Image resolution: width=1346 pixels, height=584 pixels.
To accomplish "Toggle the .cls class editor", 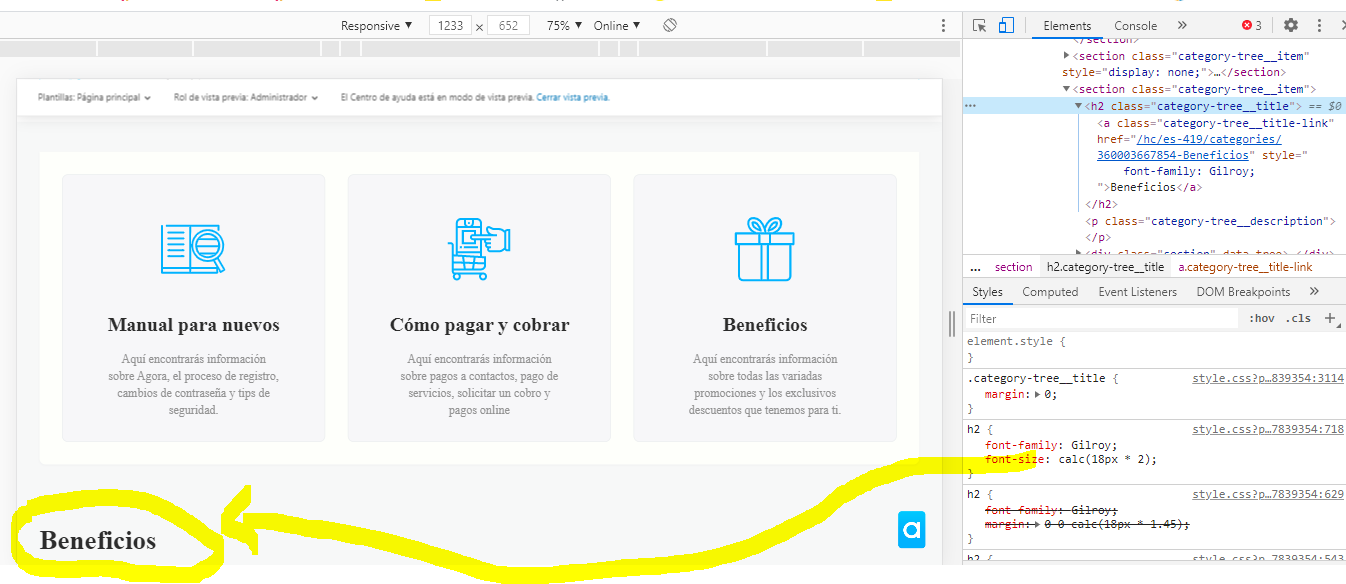I will click(1298, 319).
